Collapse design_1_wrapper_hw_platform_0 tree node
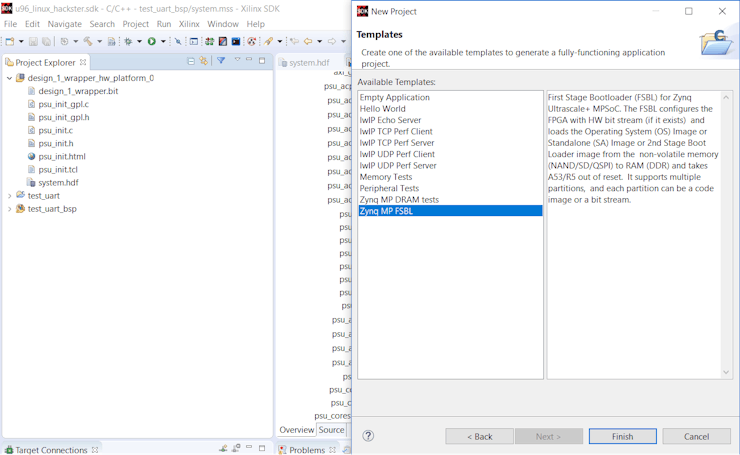 click(9, 78)
